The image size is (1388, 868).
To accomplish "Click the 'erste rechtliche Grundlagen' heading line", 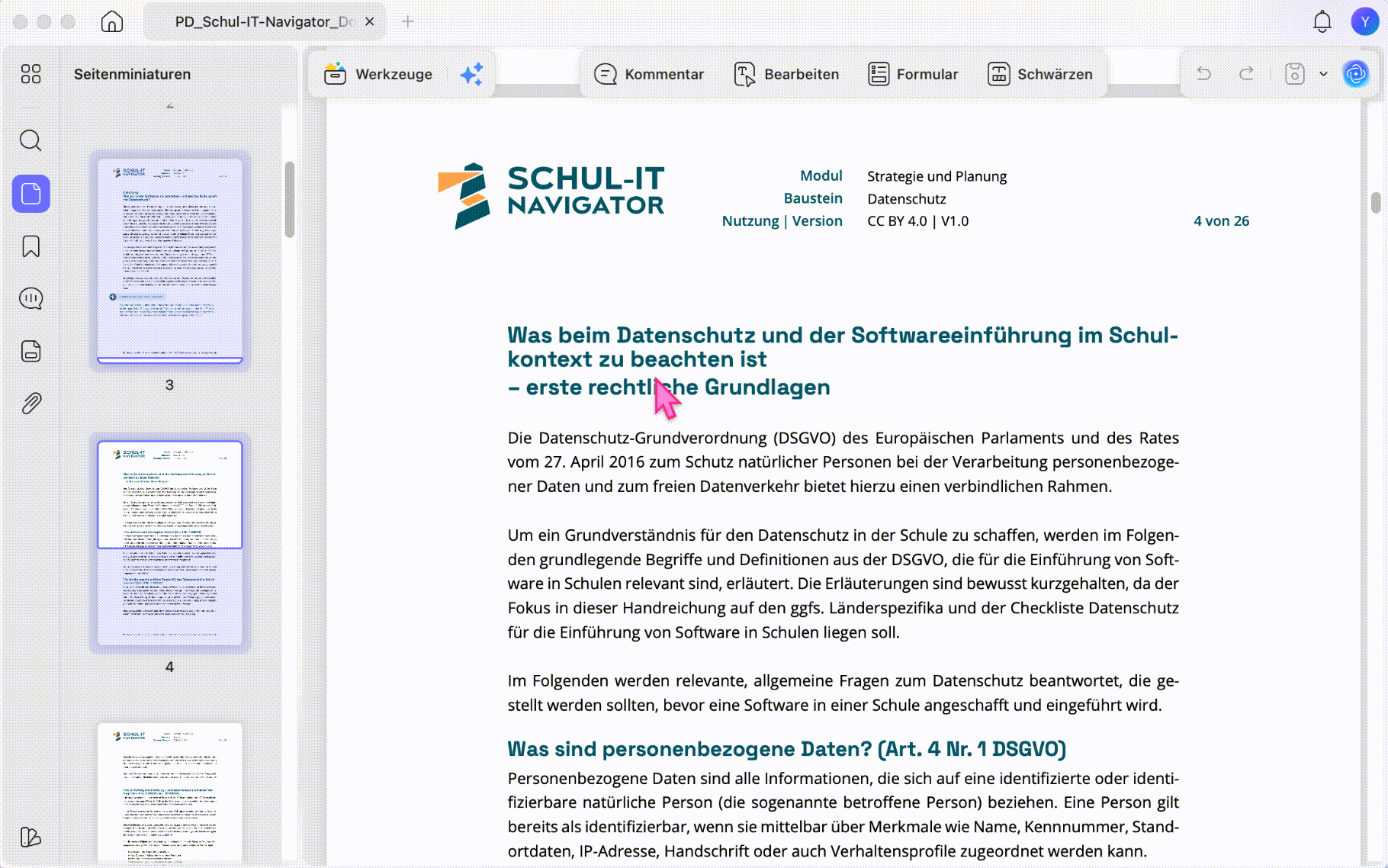I will tap(670, 387).
